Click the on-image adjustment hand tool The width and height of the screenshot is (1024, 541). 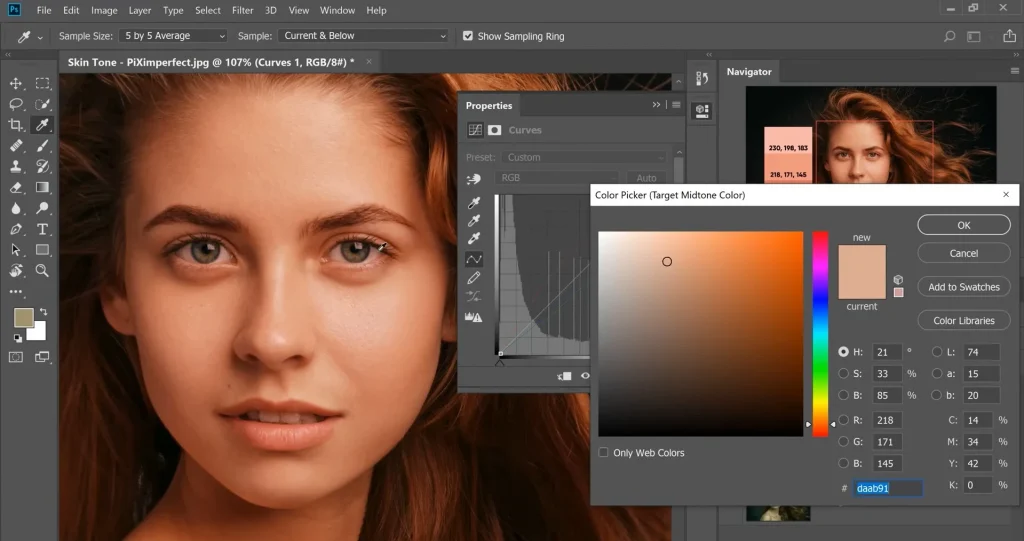pos(473,178)
